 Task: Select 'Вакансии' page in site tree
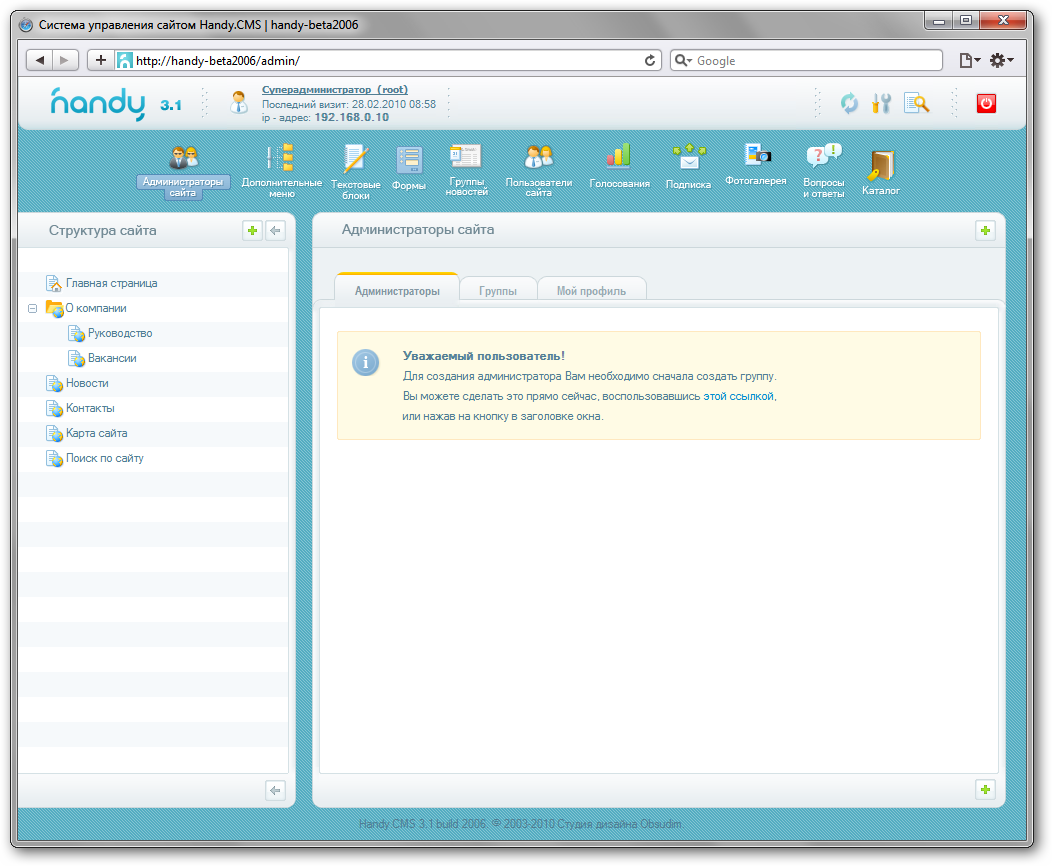pos(111,358)
